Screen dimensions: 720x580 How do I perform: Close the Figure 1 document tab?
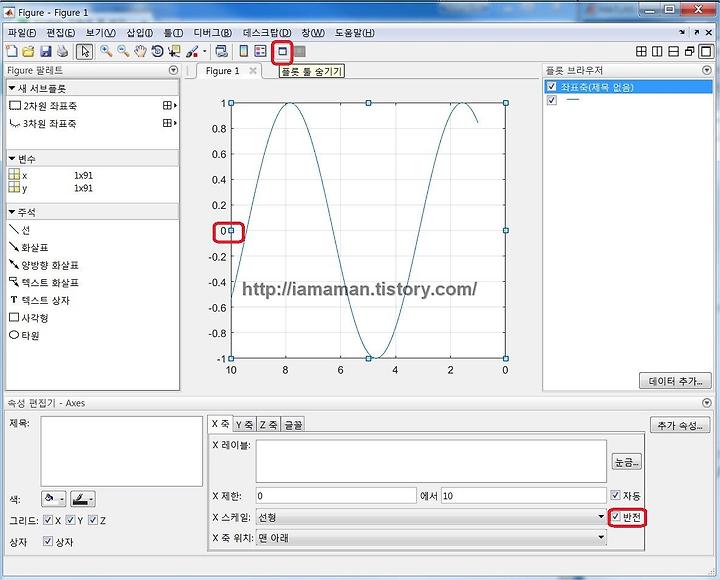point(253,70)
